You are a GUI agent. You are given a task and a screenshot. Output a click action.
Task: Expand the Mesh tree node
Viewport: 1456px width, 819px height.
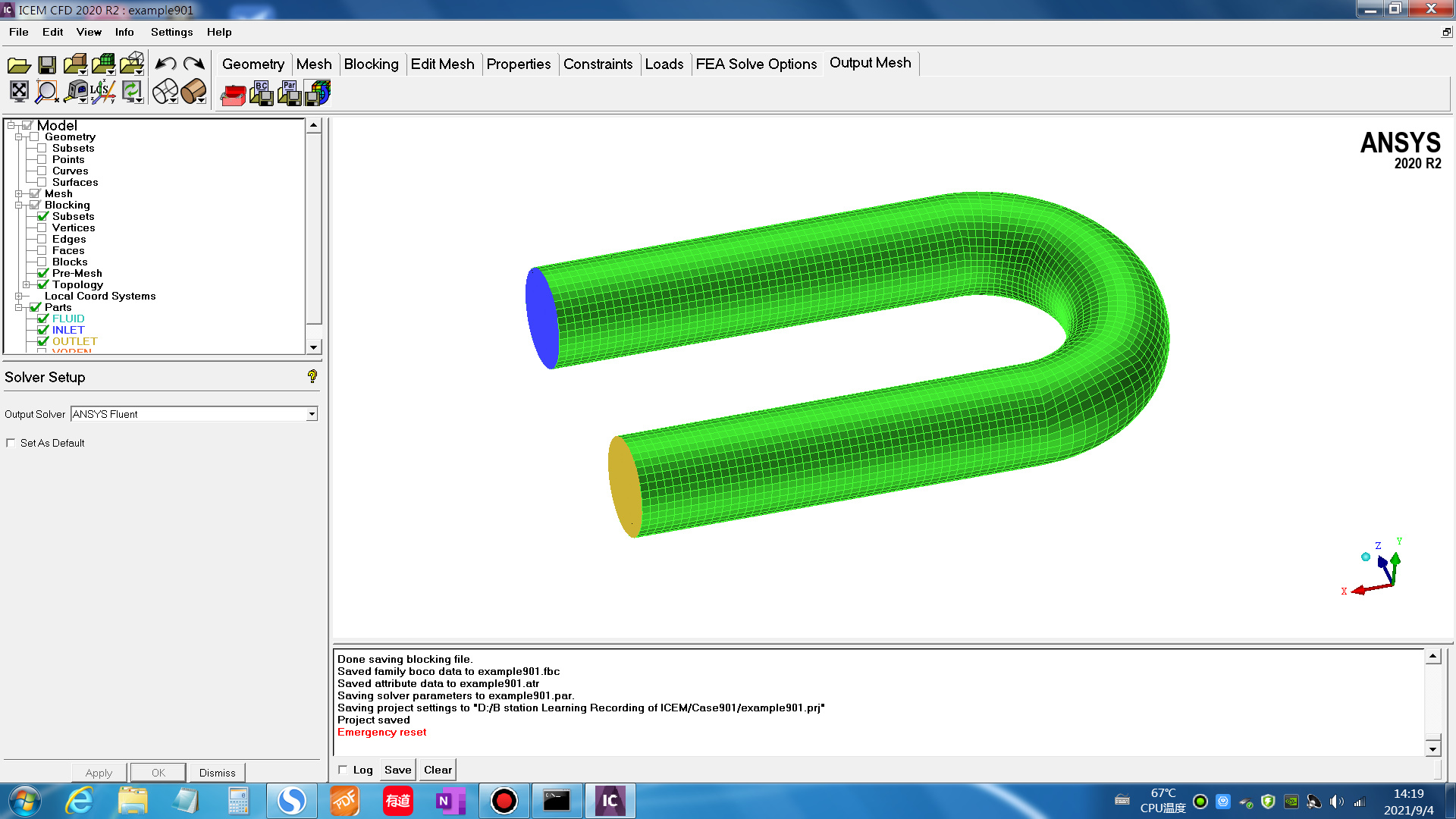19,194
